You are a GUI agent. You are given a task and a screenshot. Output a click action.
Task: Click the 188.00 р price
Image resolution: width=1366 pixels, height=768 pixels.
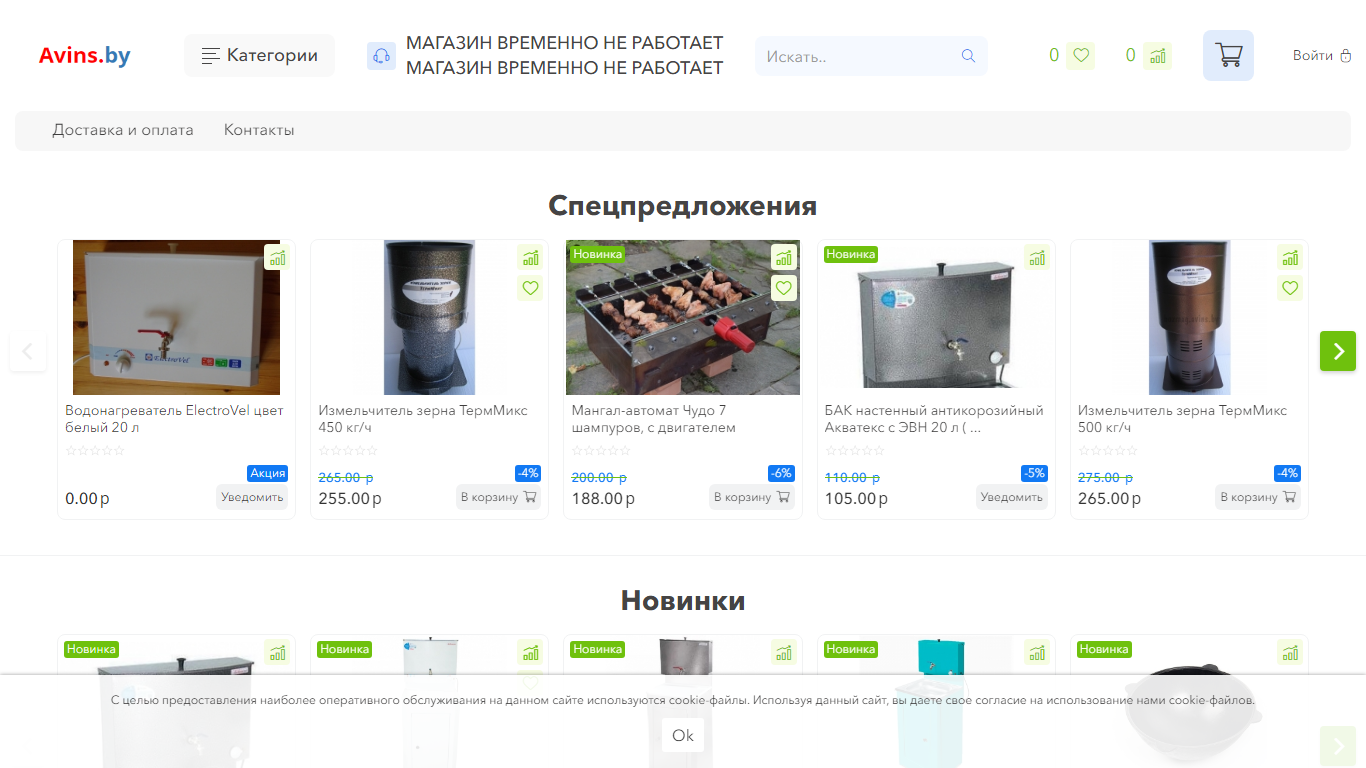(x=603, y=498)
